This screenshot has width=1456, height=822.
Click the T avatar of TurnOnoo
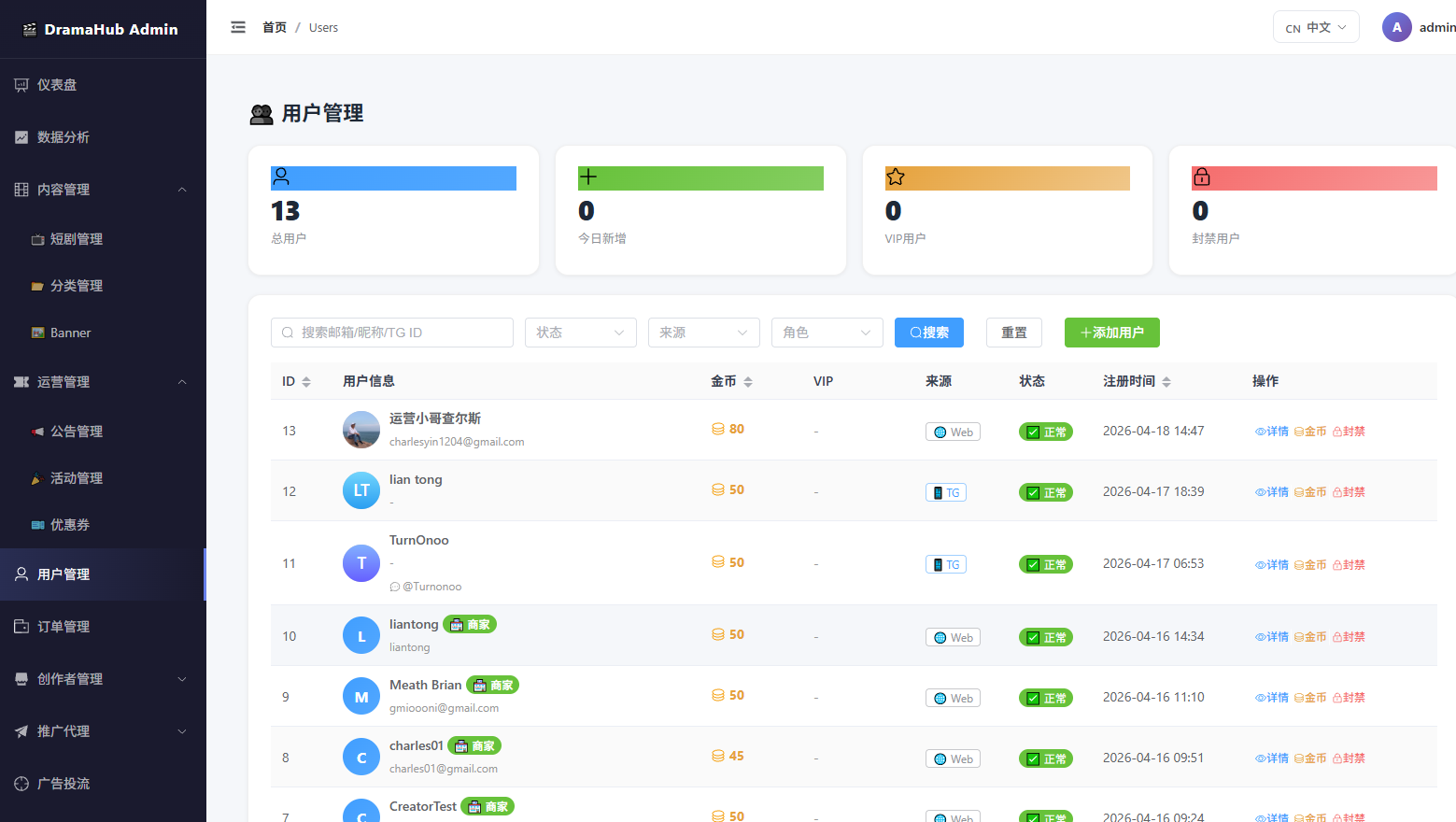coord(361,563)
